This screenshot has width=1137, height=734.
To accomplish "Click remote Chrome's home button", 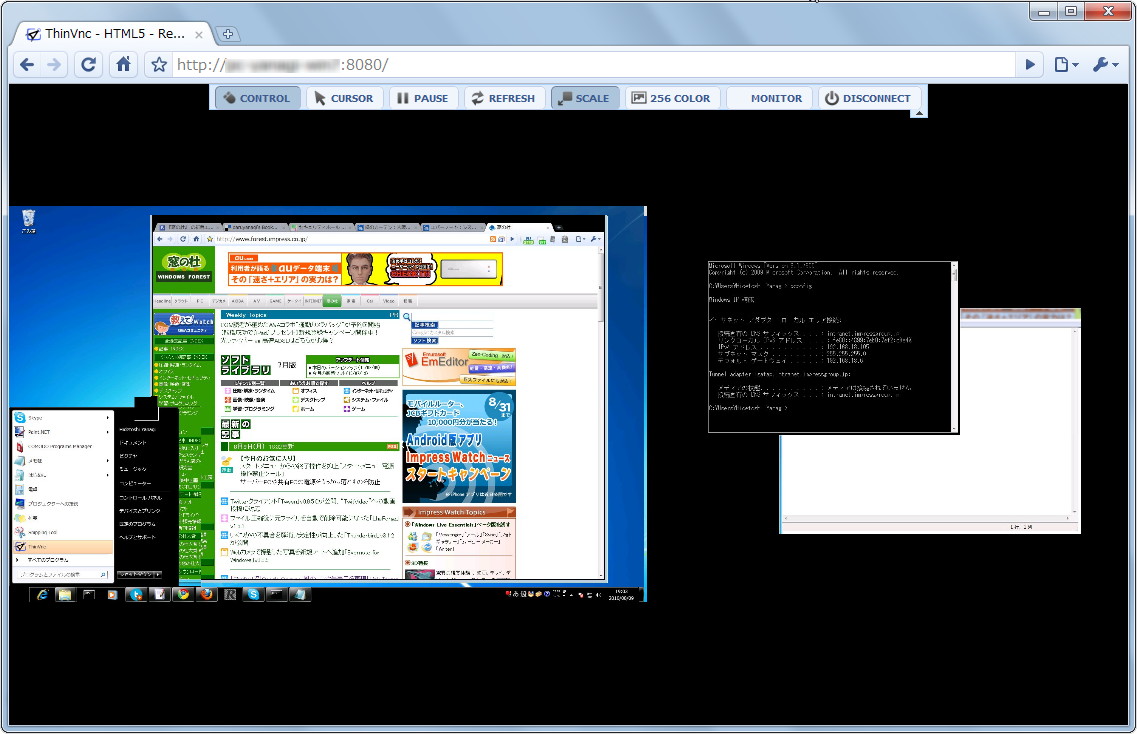I will (196, 239).
